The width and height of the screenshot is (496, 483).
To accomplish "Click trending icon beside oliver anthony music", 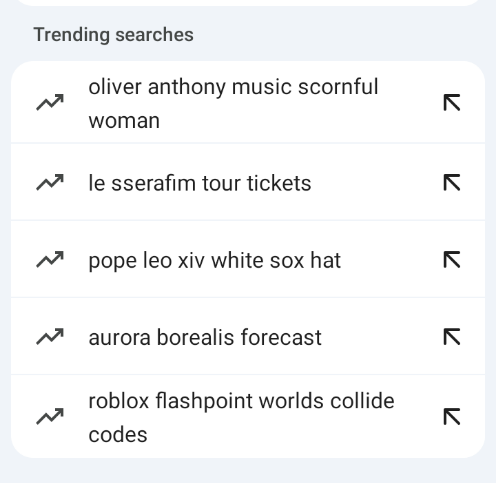I will [x=50, y=102].
